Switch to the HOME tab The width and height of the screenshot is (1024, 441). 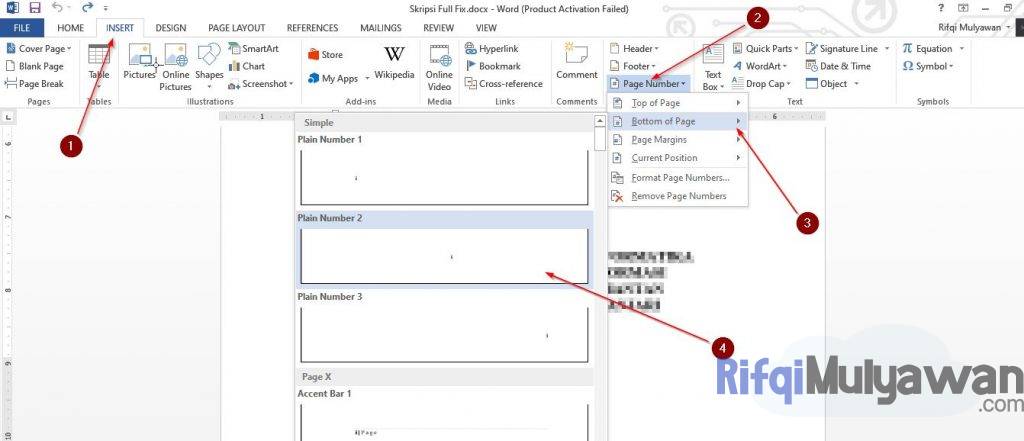coord(71,28)
